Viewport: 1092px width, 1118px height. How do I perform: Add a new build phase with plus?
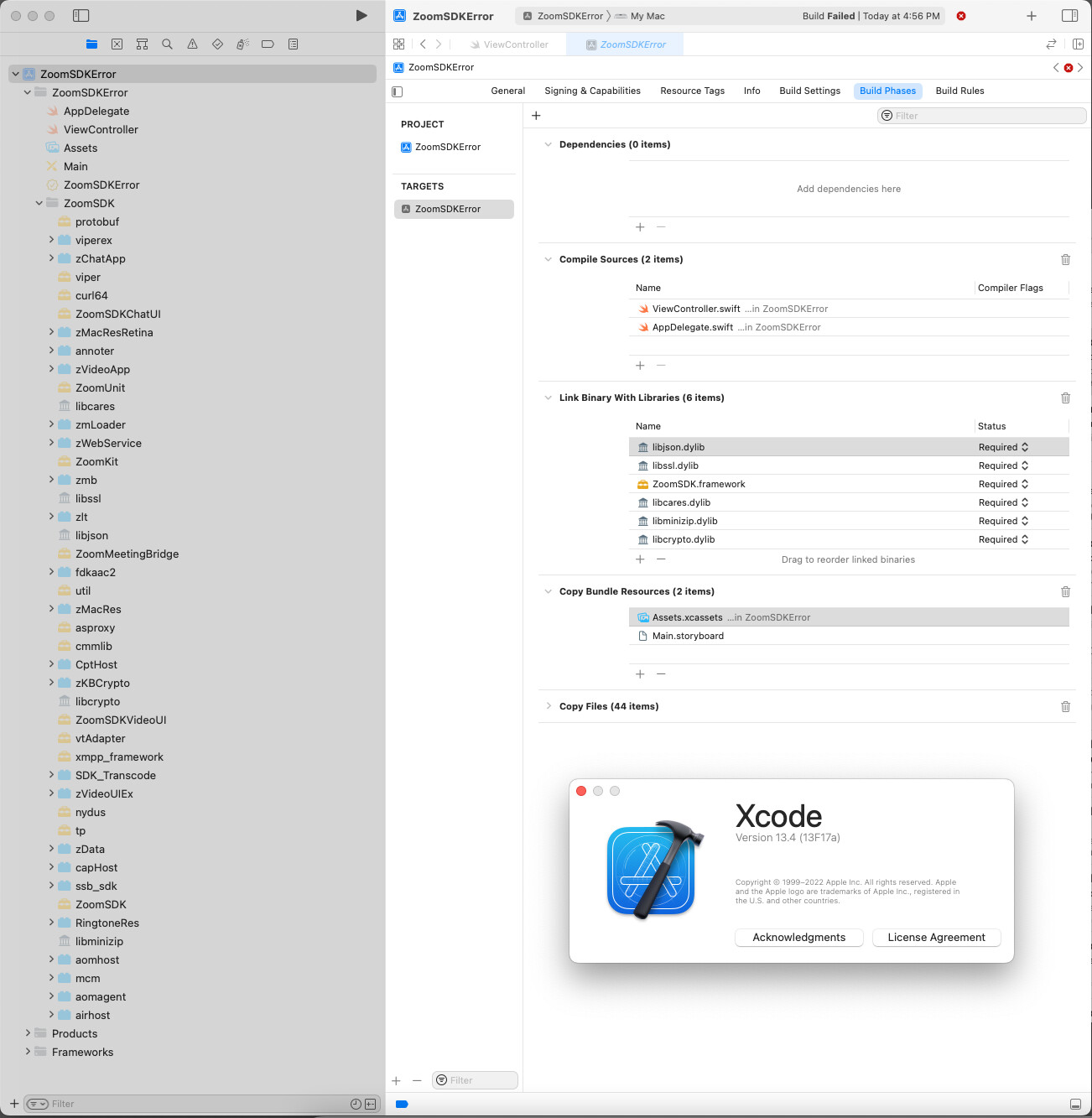coord(536,116)
